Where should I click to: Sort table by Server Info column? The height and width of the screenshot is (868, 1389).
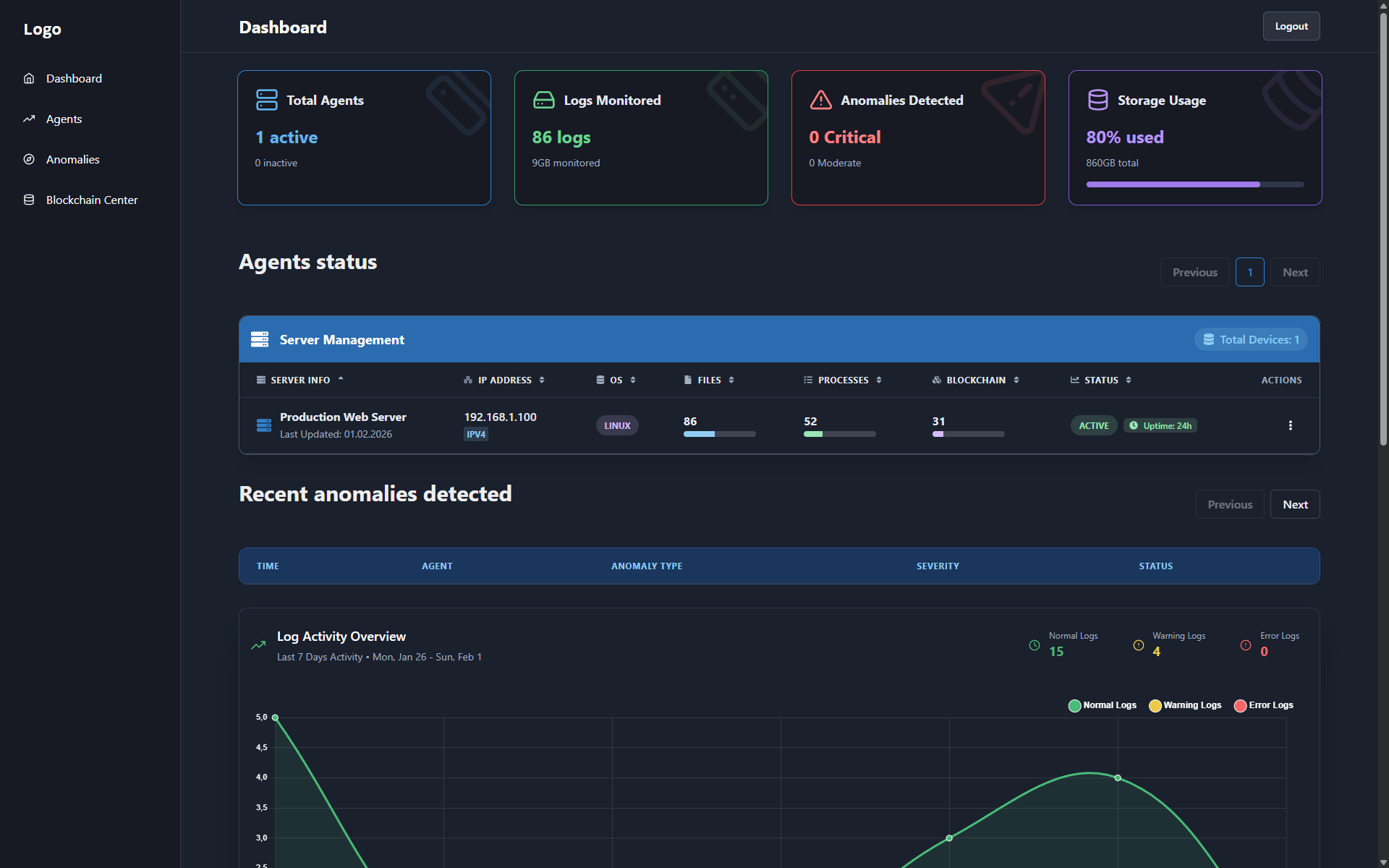(x=300, y=380)
